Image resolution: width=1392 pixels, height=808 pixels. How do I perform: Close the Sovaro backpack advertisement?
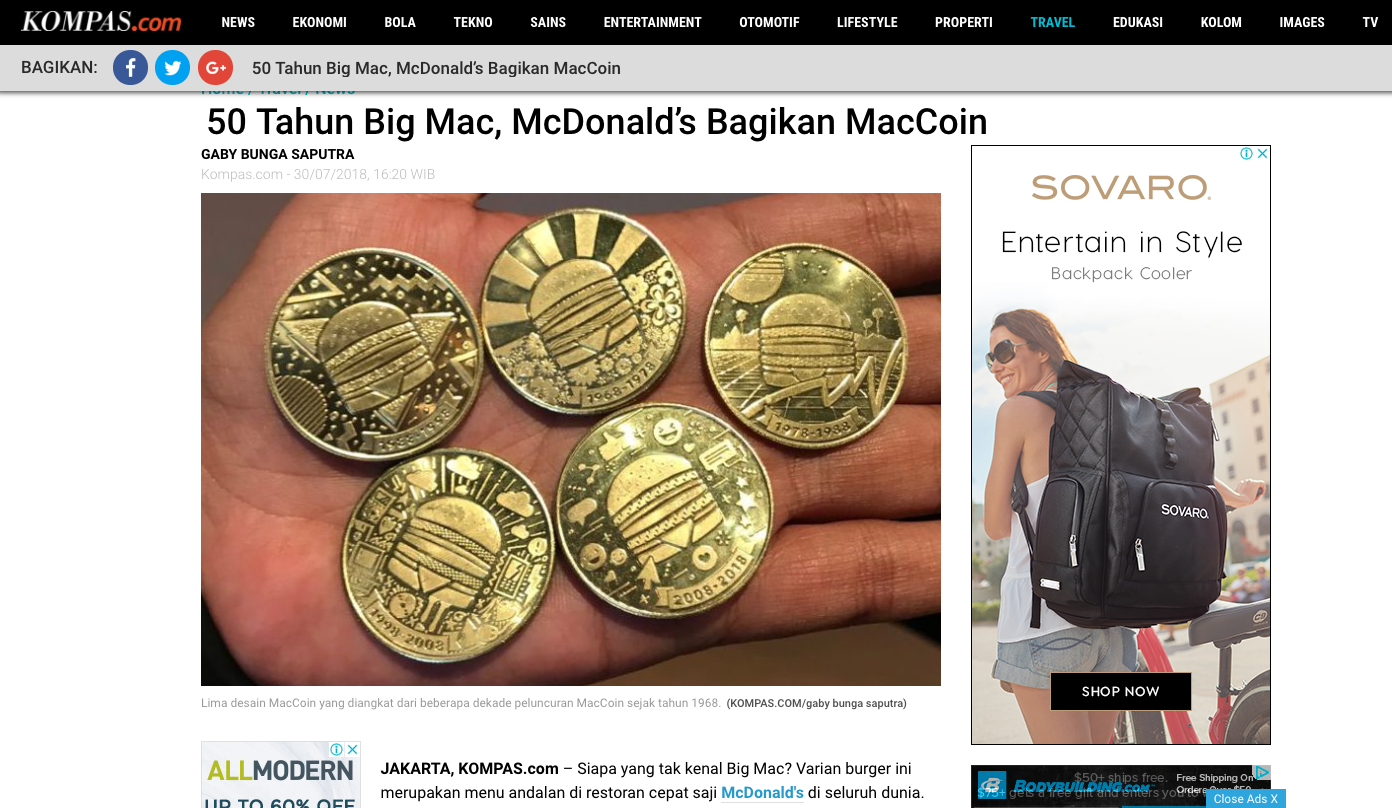coord(1262,154)
